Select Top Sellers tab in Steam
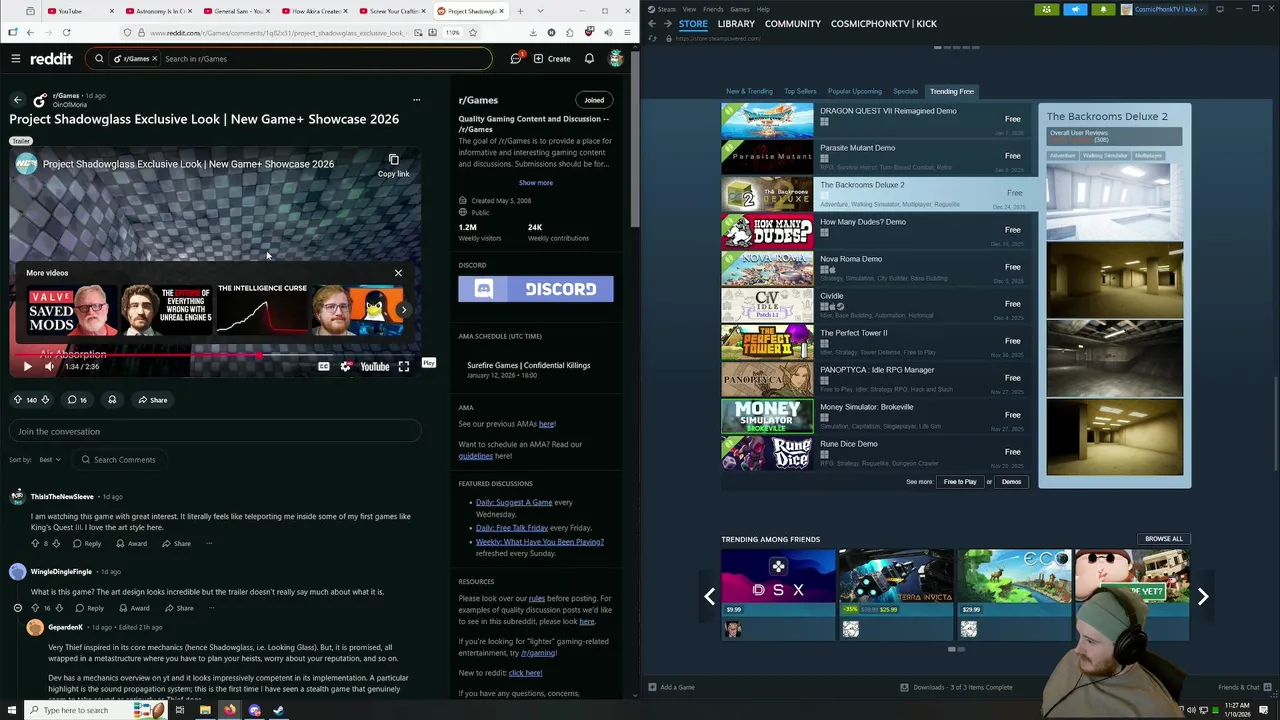The image size is (1280, 720). tap(800, 92)
